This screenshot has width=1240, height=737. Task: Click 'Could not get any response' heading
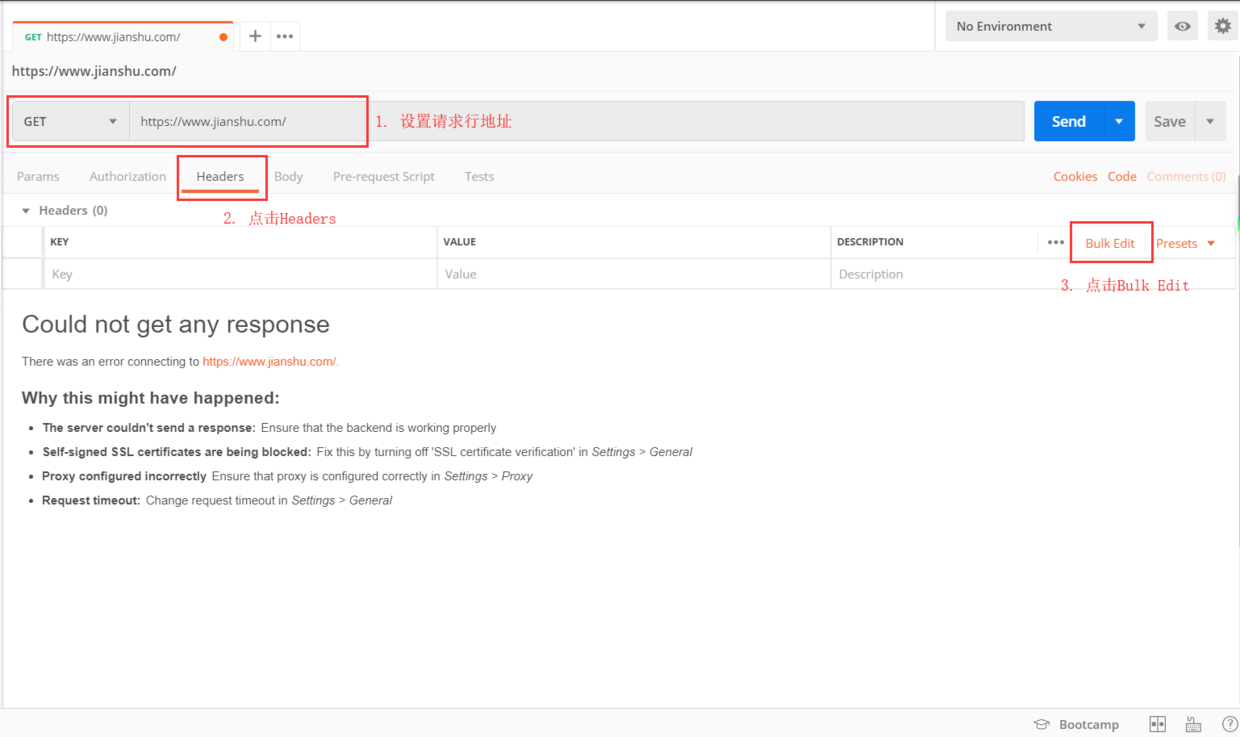point(176,324)
